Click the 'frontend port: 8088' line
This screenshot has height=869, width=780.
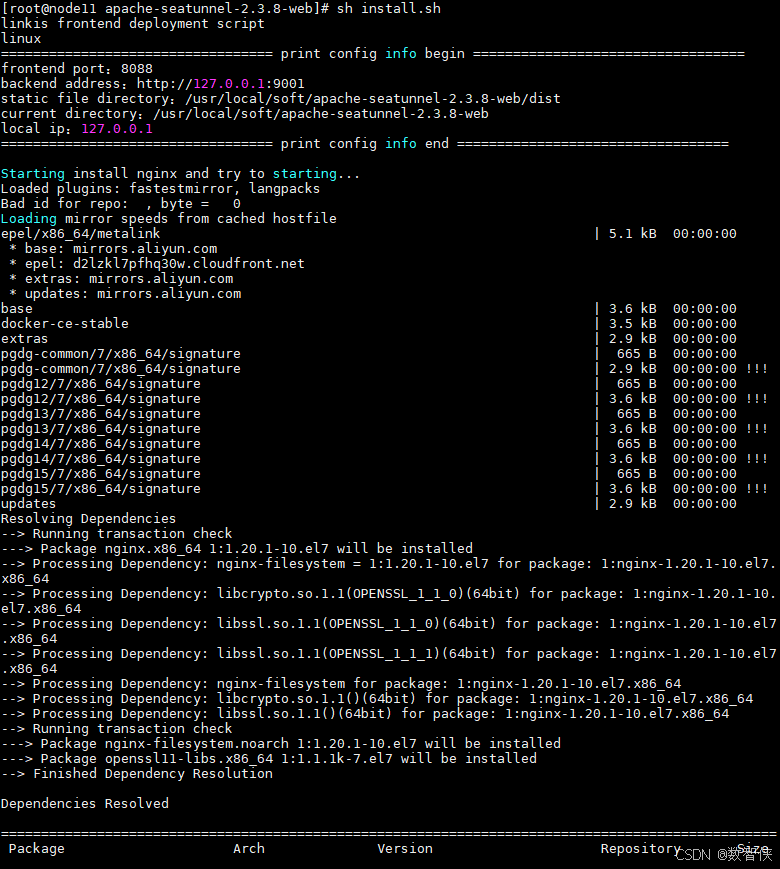click(x=77, y=68)
